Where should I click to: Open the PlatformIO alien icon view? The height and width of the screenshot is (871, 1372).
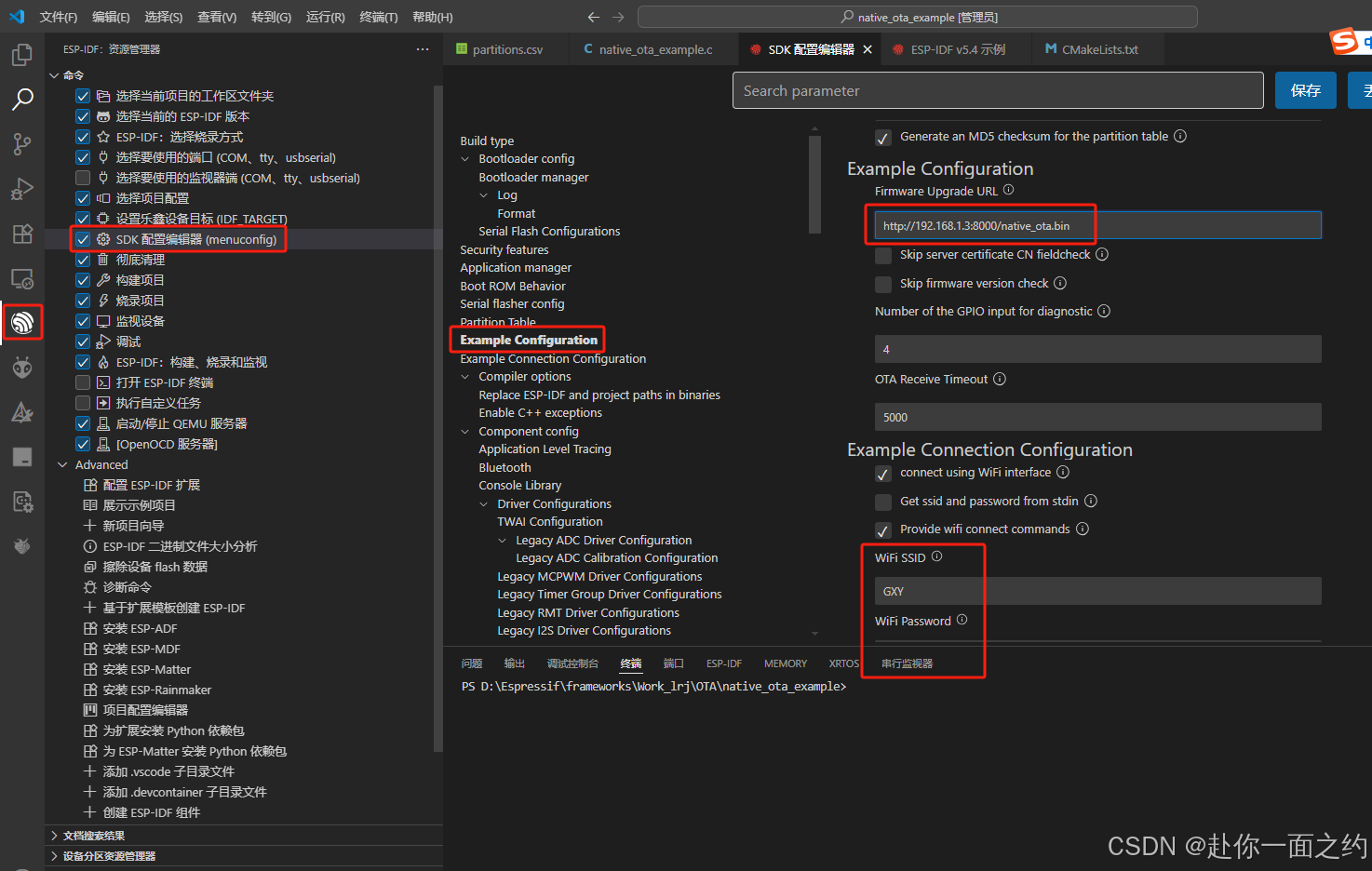(x=22, y=368)
